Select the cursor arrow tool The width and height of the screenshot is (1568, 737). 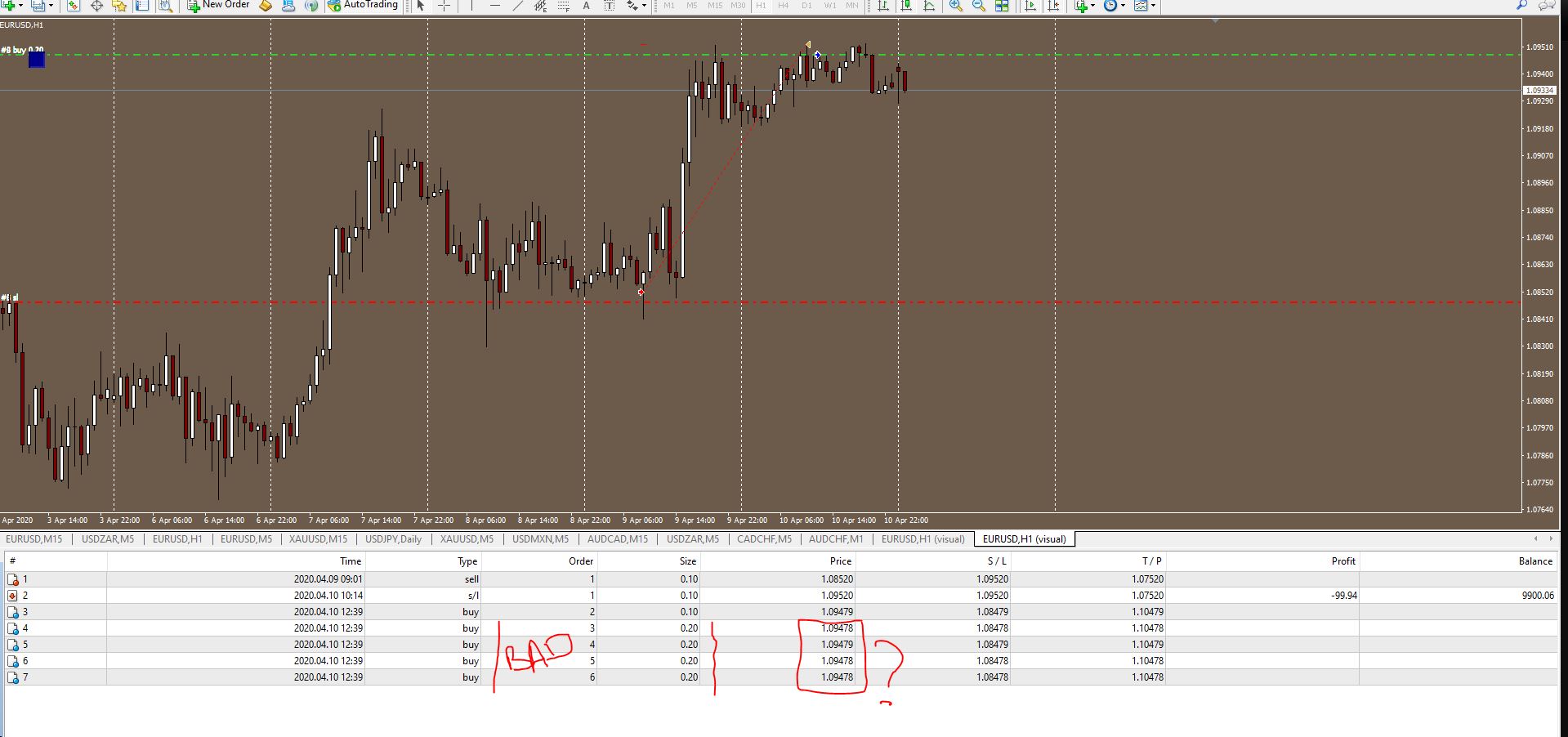[x=421, y=6]
